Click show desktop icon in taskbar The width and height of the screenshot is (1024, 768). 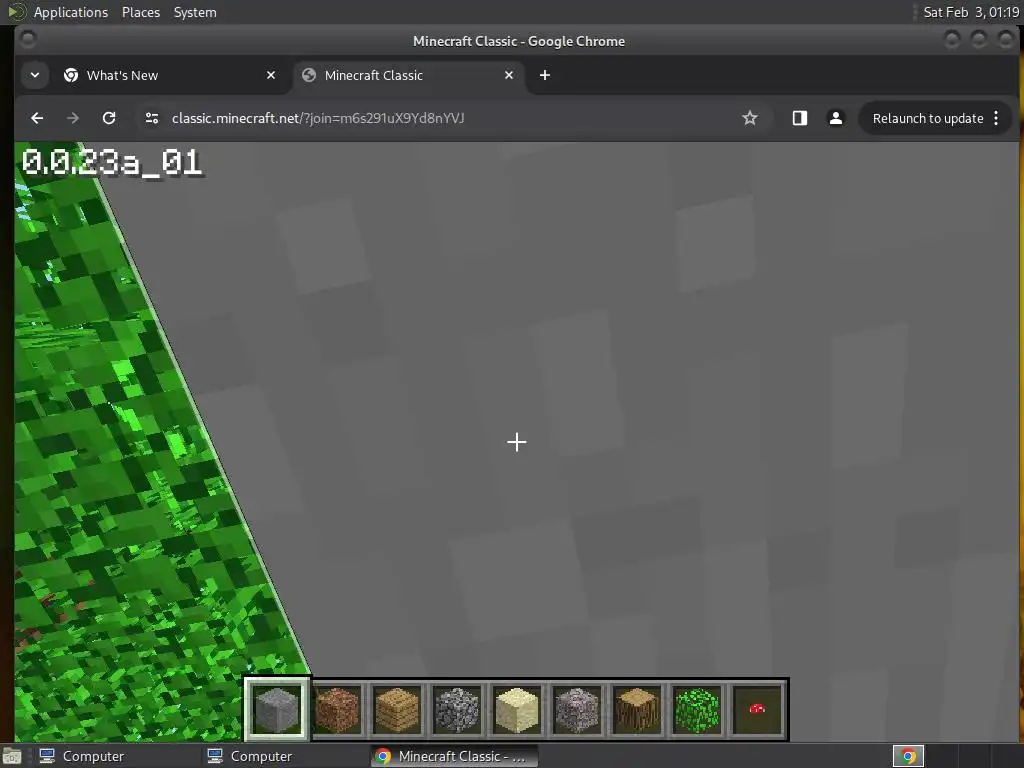[x=12, y=756]
